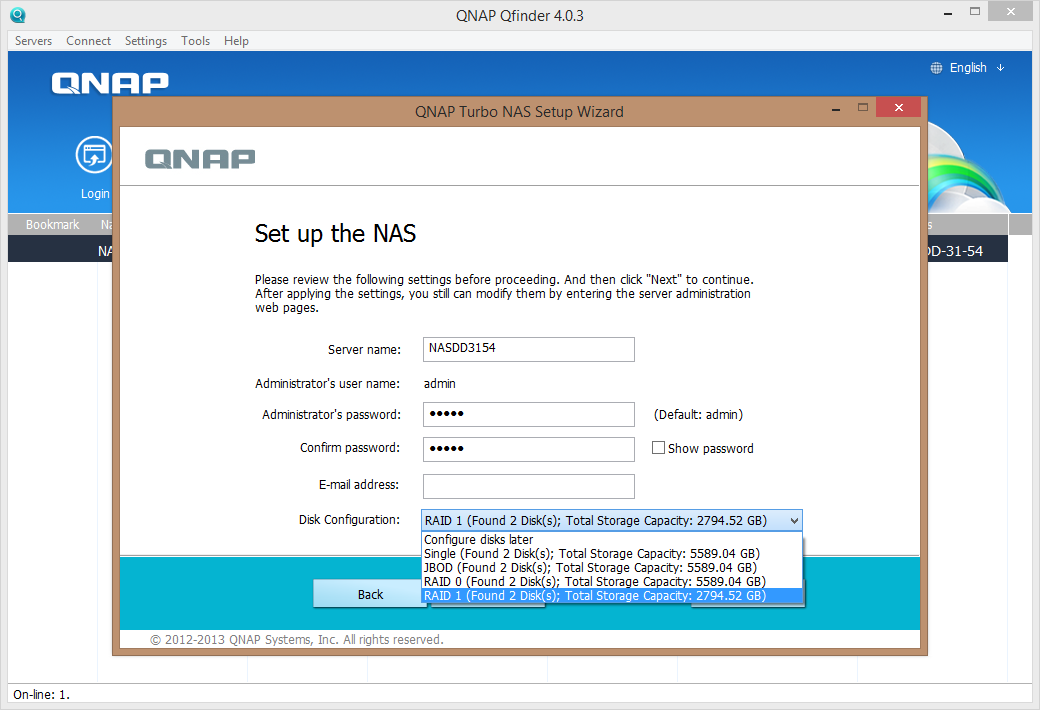Select the JBOD disk configuration option

(612, 567)
